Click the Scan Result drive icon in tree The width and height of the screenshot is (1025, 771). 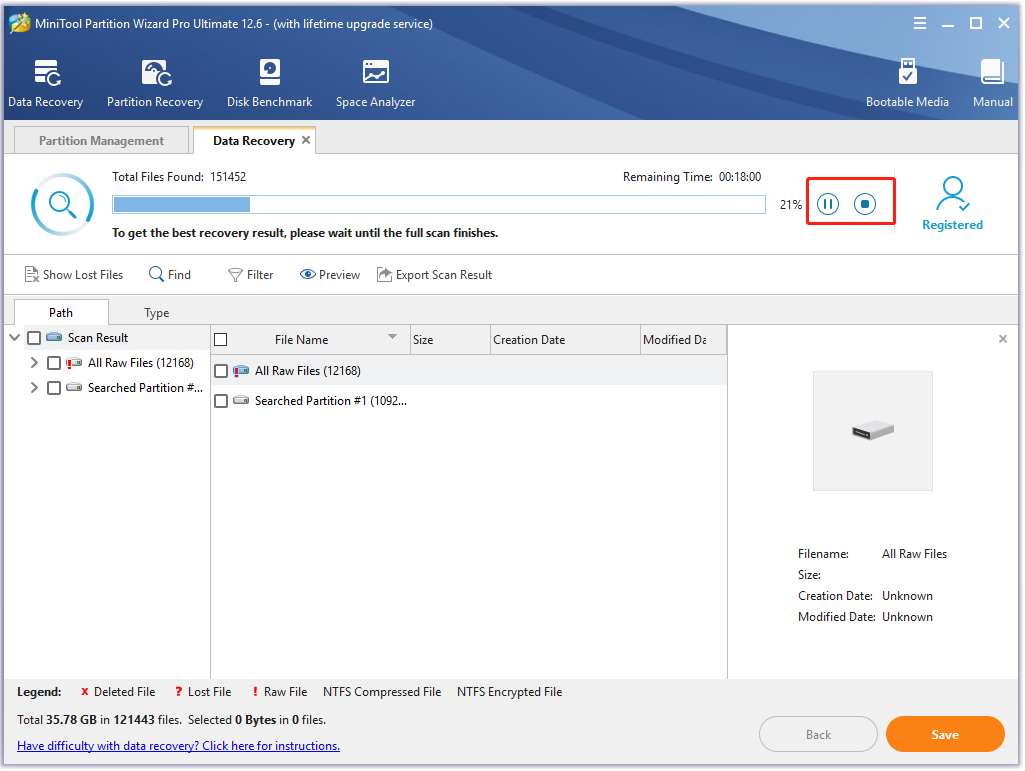[54, 337]
